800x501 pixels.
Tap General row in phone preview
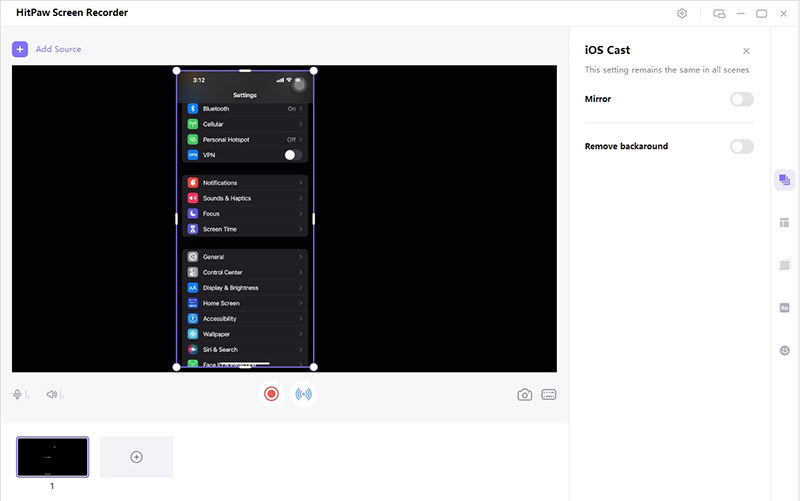pyautogui.click(x=245, y=257)
